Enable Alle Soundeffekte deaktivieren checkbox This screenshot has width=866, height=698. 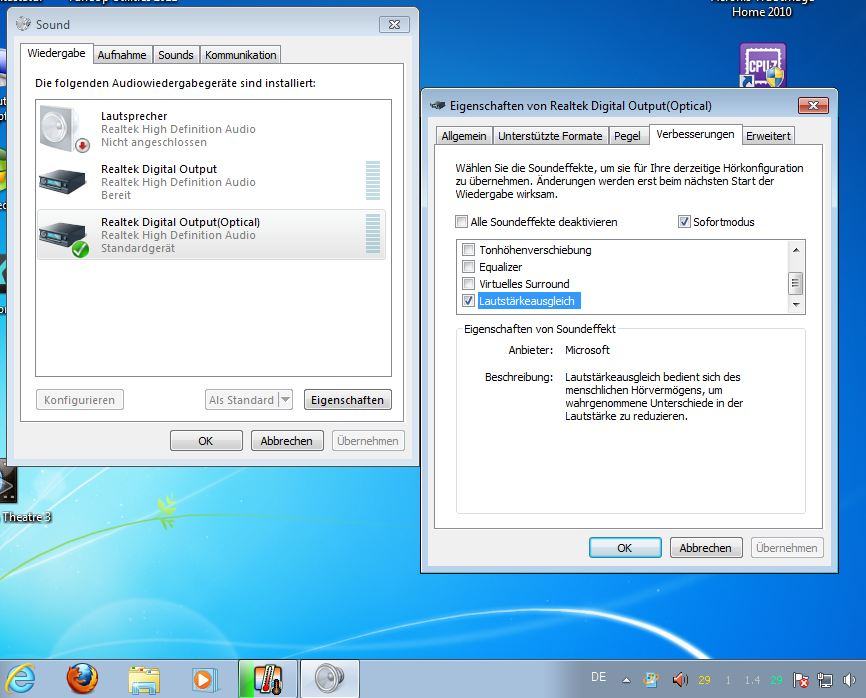(x=461, y=221)
